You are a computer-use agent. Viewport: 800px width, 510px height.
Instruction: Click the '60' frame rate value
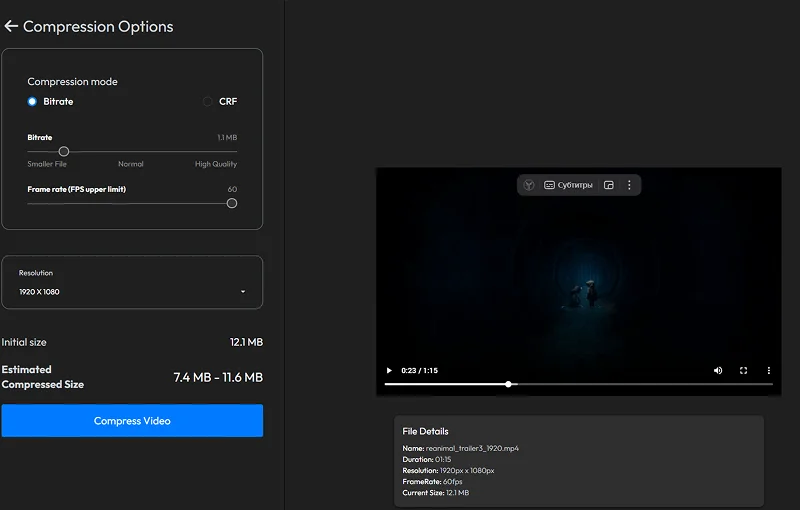(232, 189)
